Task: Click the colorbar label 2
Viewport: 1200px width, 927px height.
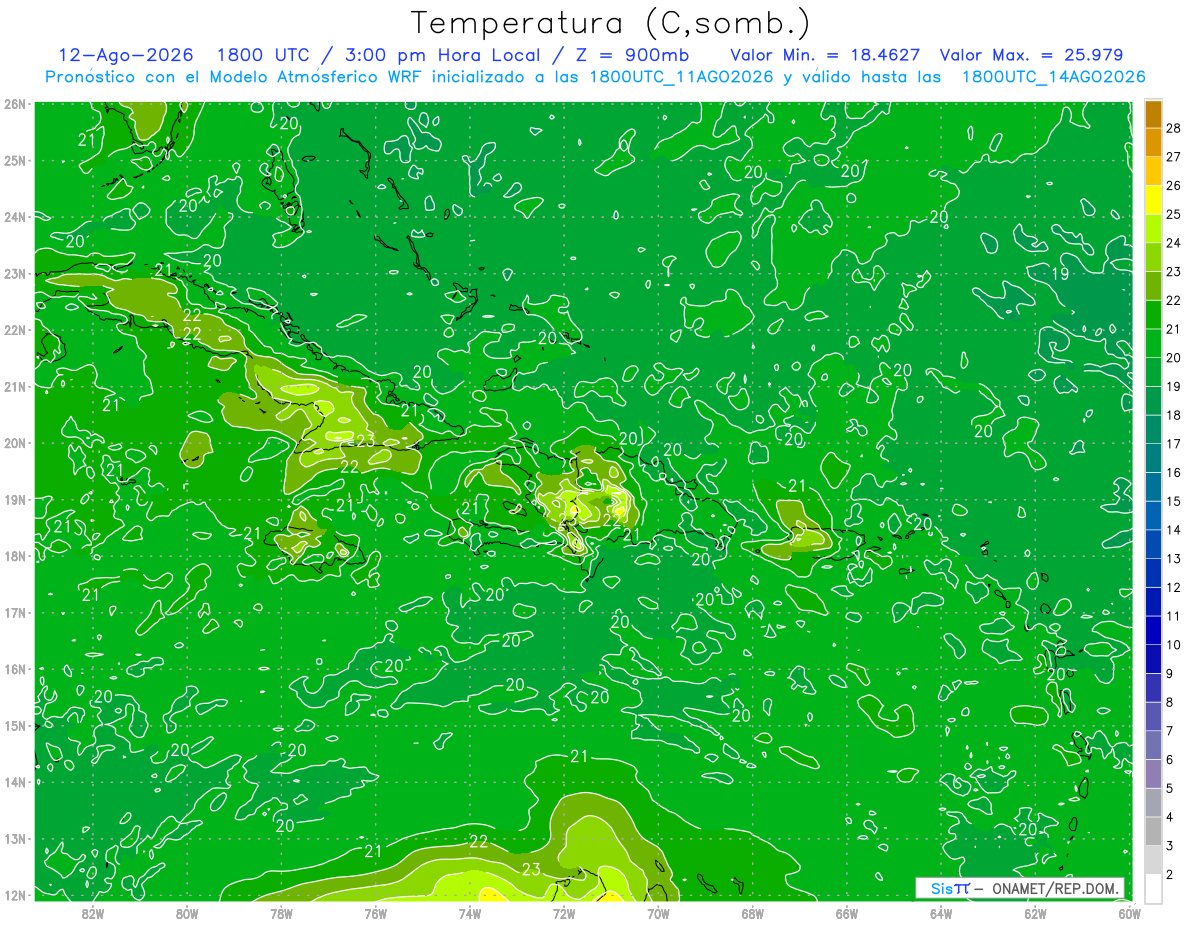Action: [1169, 875]
